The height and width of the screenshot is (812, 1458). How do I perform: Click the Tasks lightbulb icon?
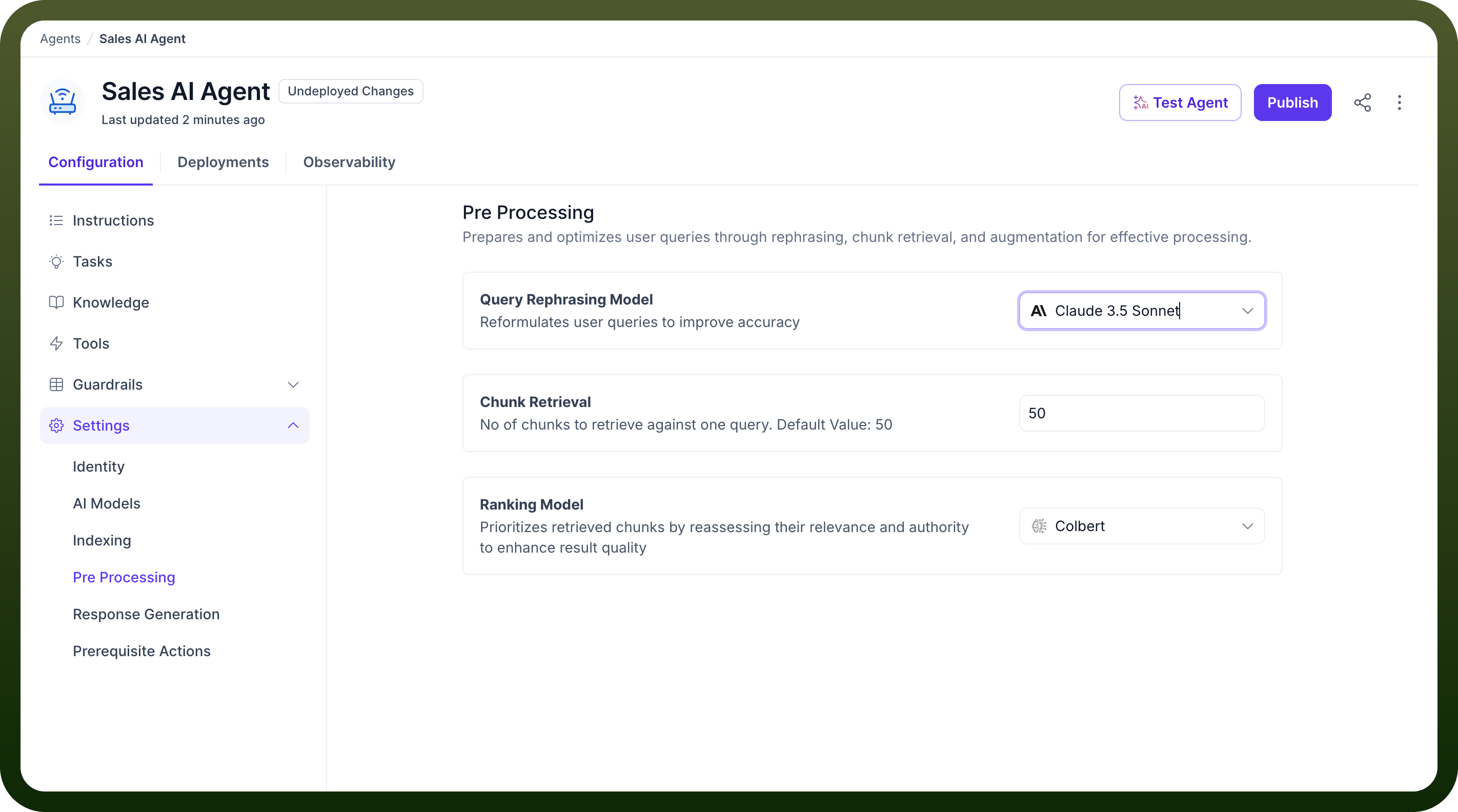click(x=56, y=261)
